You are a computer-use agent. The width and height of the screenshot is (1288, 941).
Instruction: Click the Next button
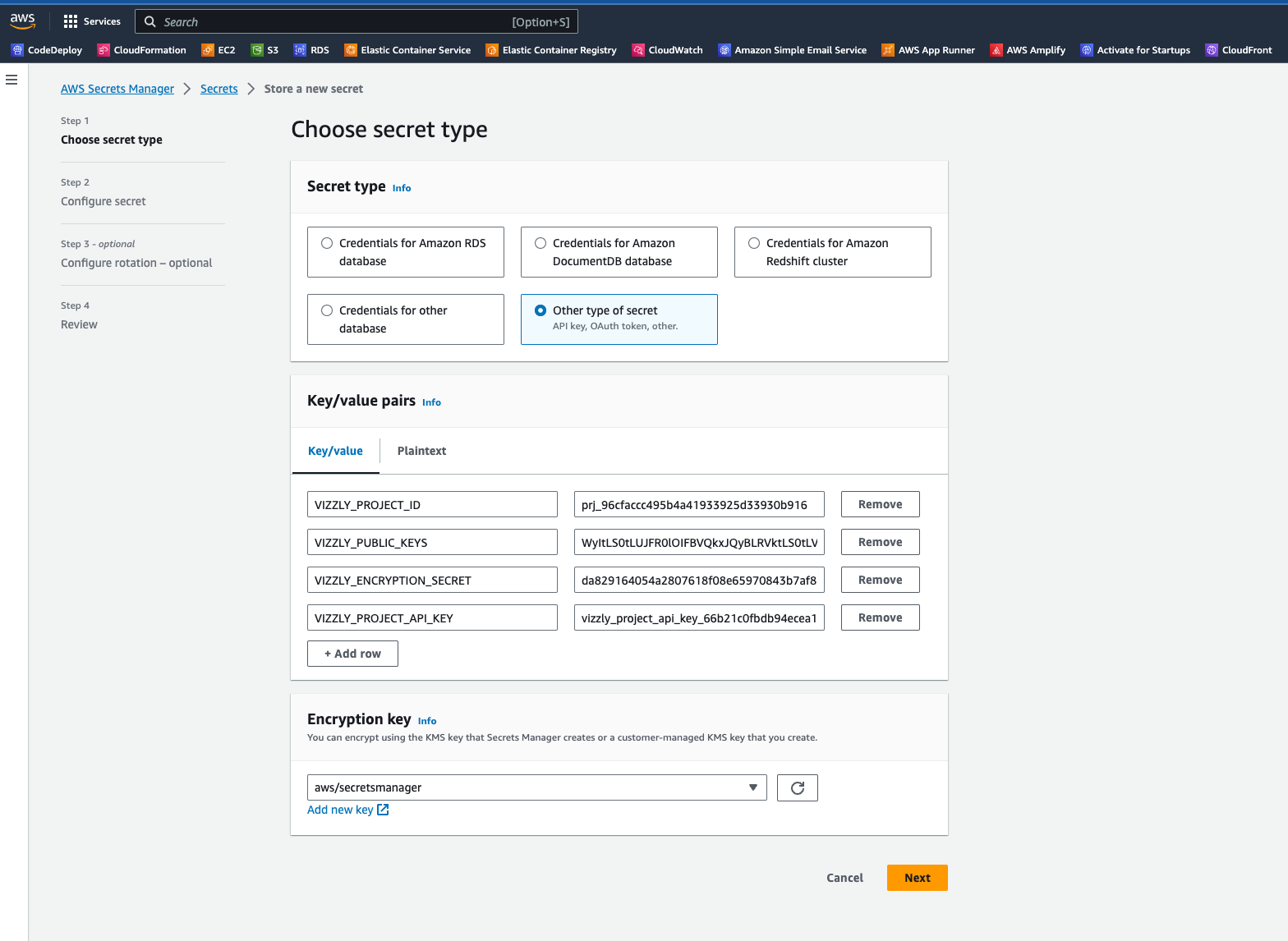click(x=918, y=878)
